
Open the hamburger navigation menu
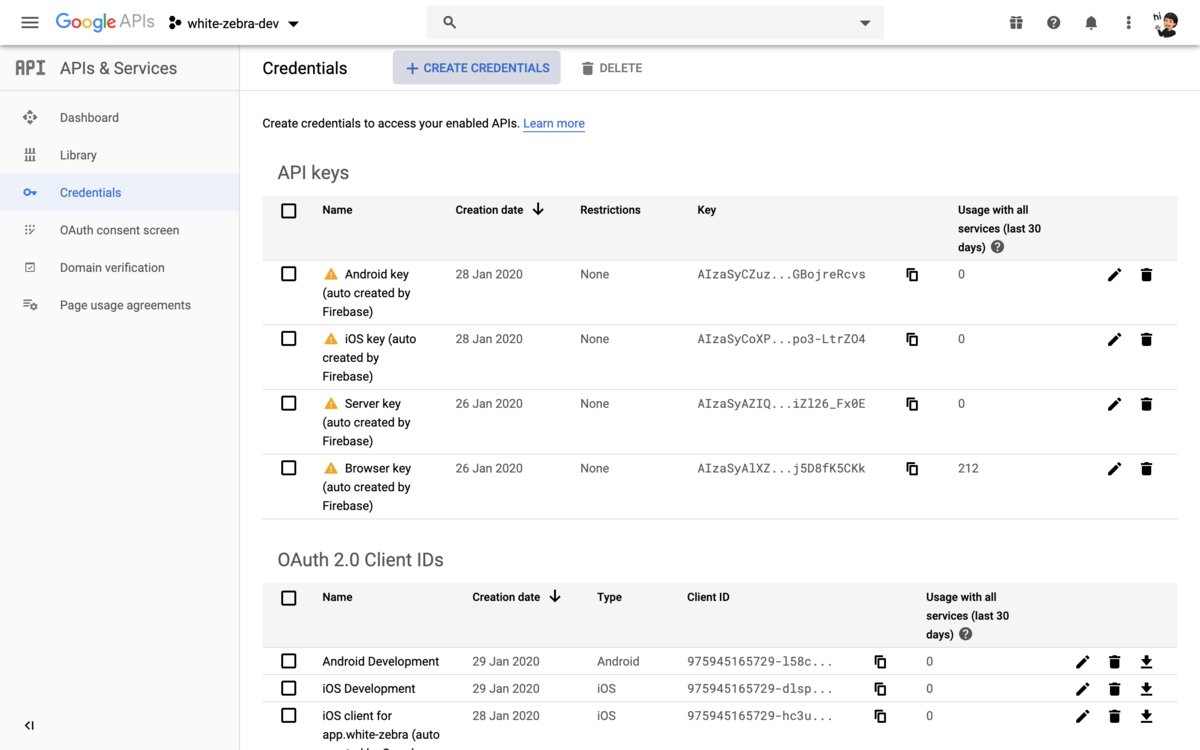[29, 22]
